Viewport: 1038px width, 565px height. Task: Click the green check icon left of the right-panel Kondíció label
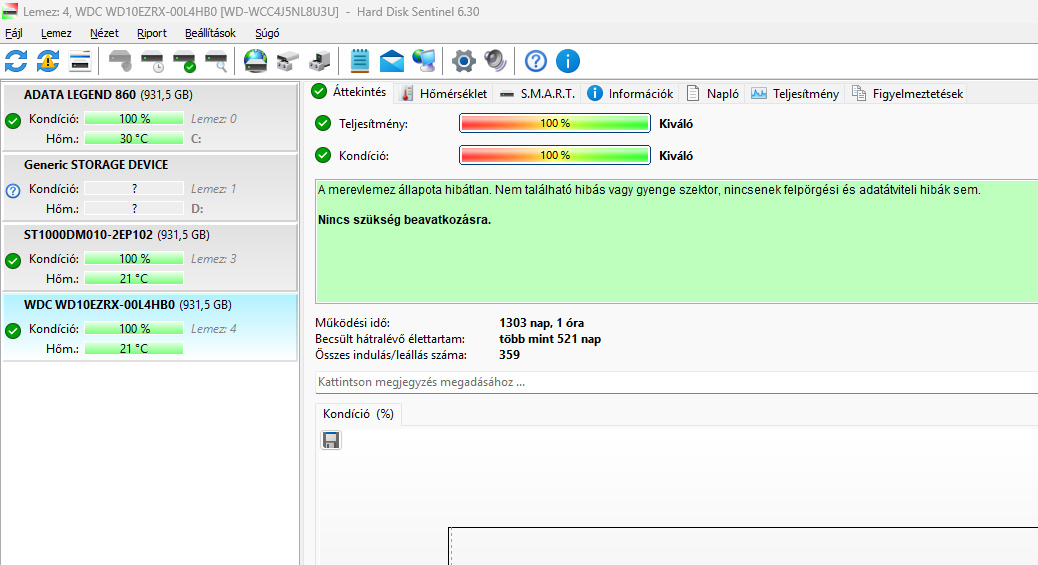coord(323,155)
